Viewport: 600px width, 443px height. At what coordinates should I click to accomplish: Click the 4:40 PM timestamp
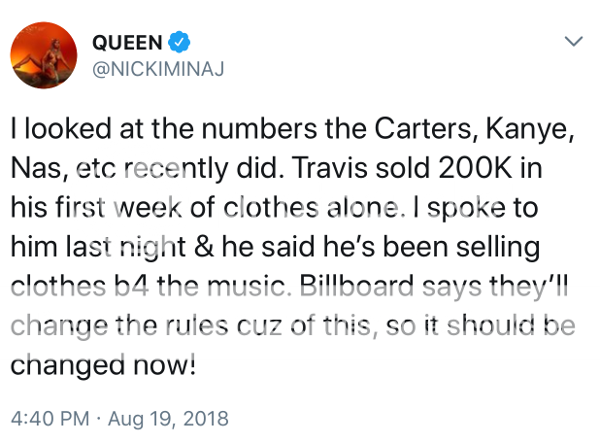[x=45, y=416]
